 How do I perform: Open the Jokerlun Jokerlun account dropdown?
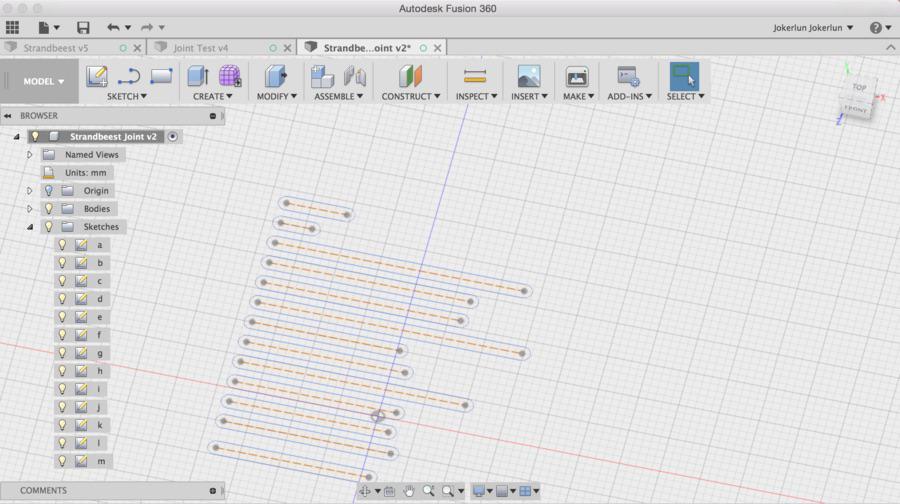pos(813,28)
